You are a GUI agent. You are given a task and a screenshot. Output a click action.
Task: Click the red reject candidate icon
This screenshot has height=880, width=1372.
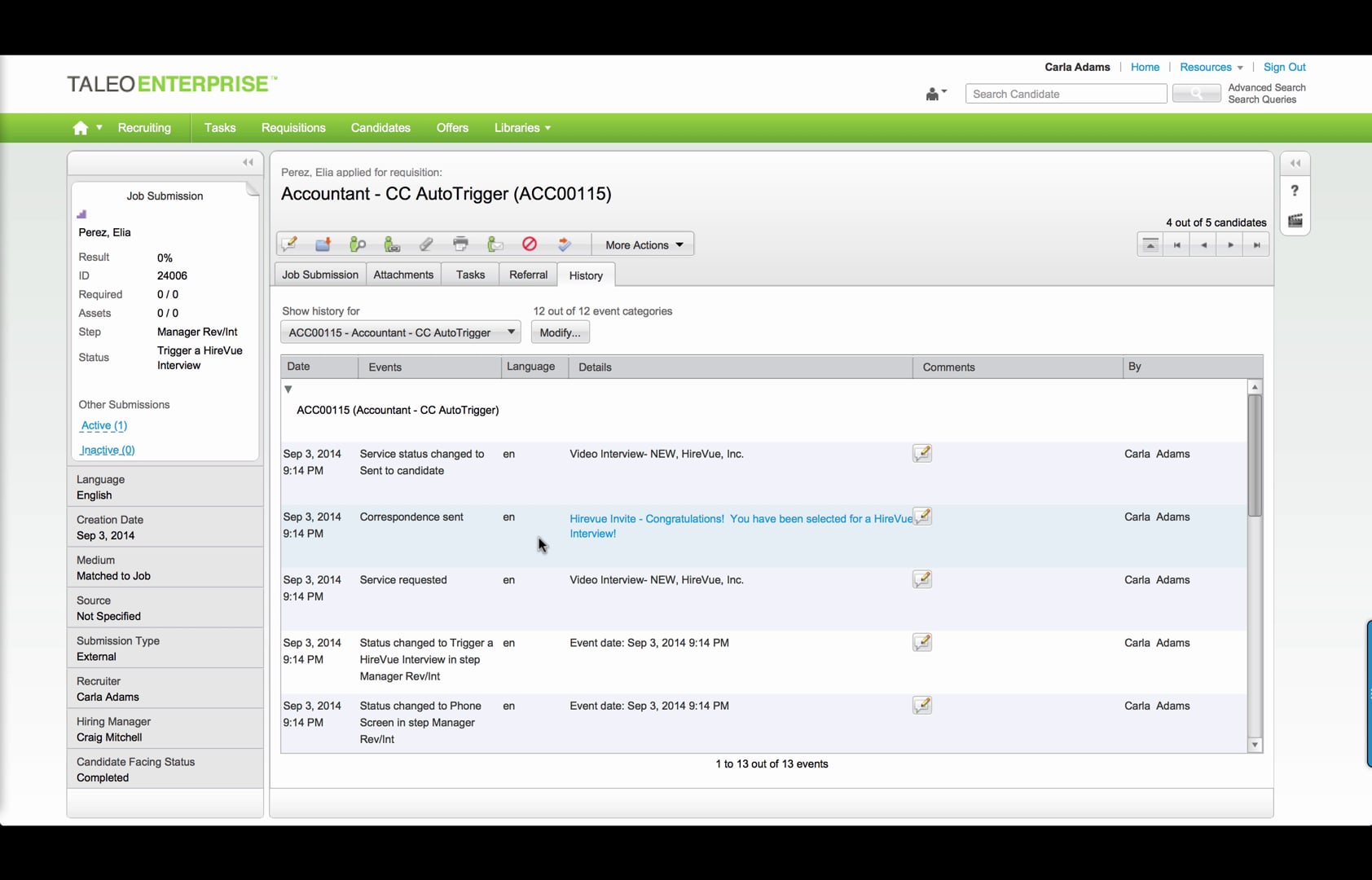[x=530, y=244]
